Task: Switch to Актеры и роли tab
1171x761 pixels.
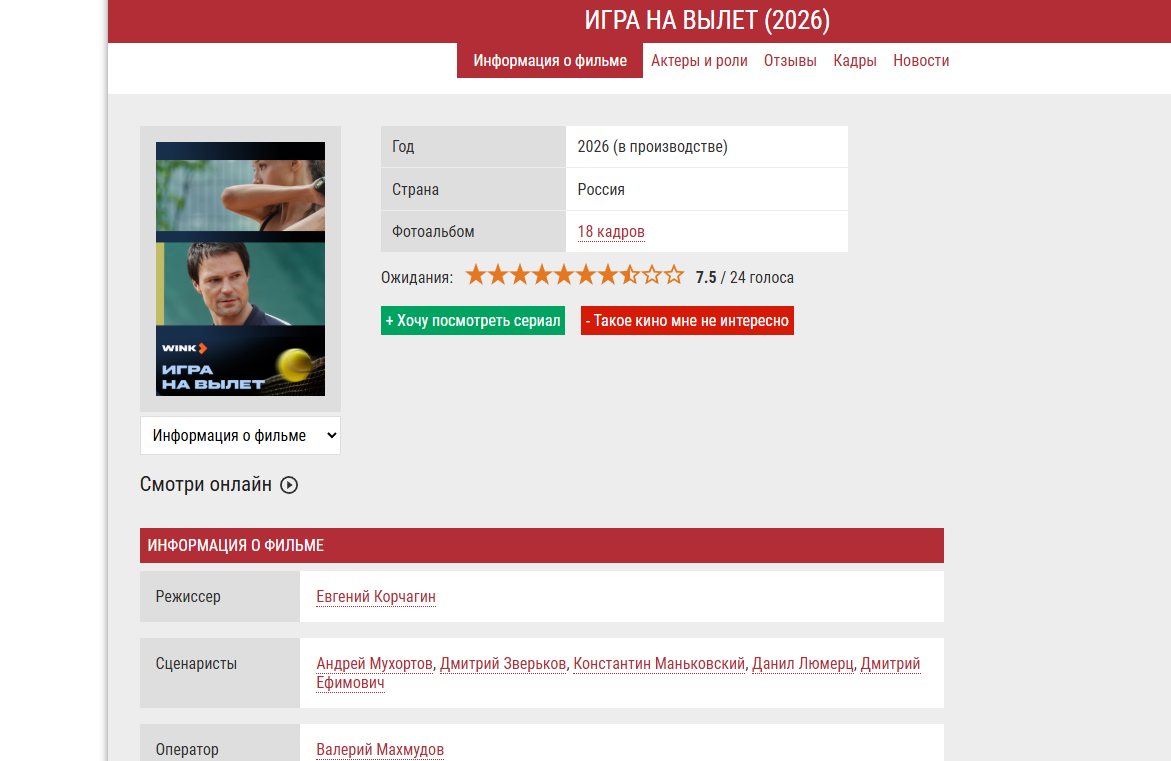Action: pos(699,61)
